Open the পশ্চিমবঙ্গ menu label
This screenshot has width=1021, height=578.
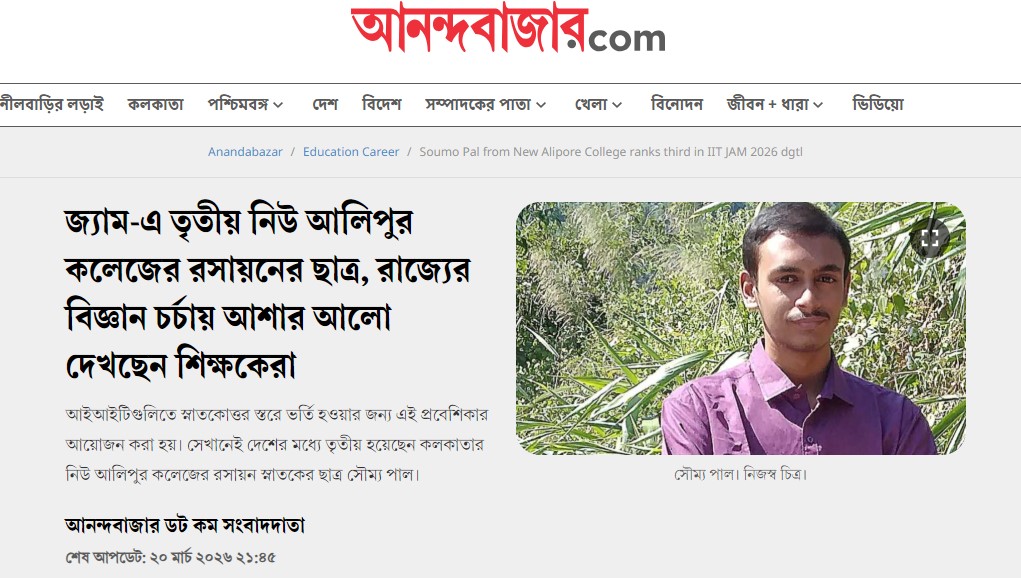click(238, 104)
